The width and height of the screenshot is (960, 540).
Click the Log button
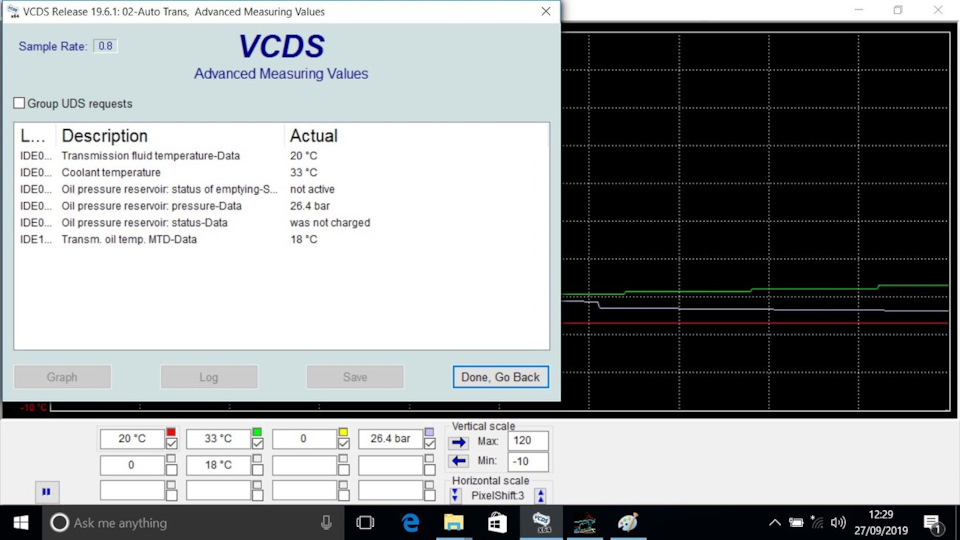tap(209, 377)
